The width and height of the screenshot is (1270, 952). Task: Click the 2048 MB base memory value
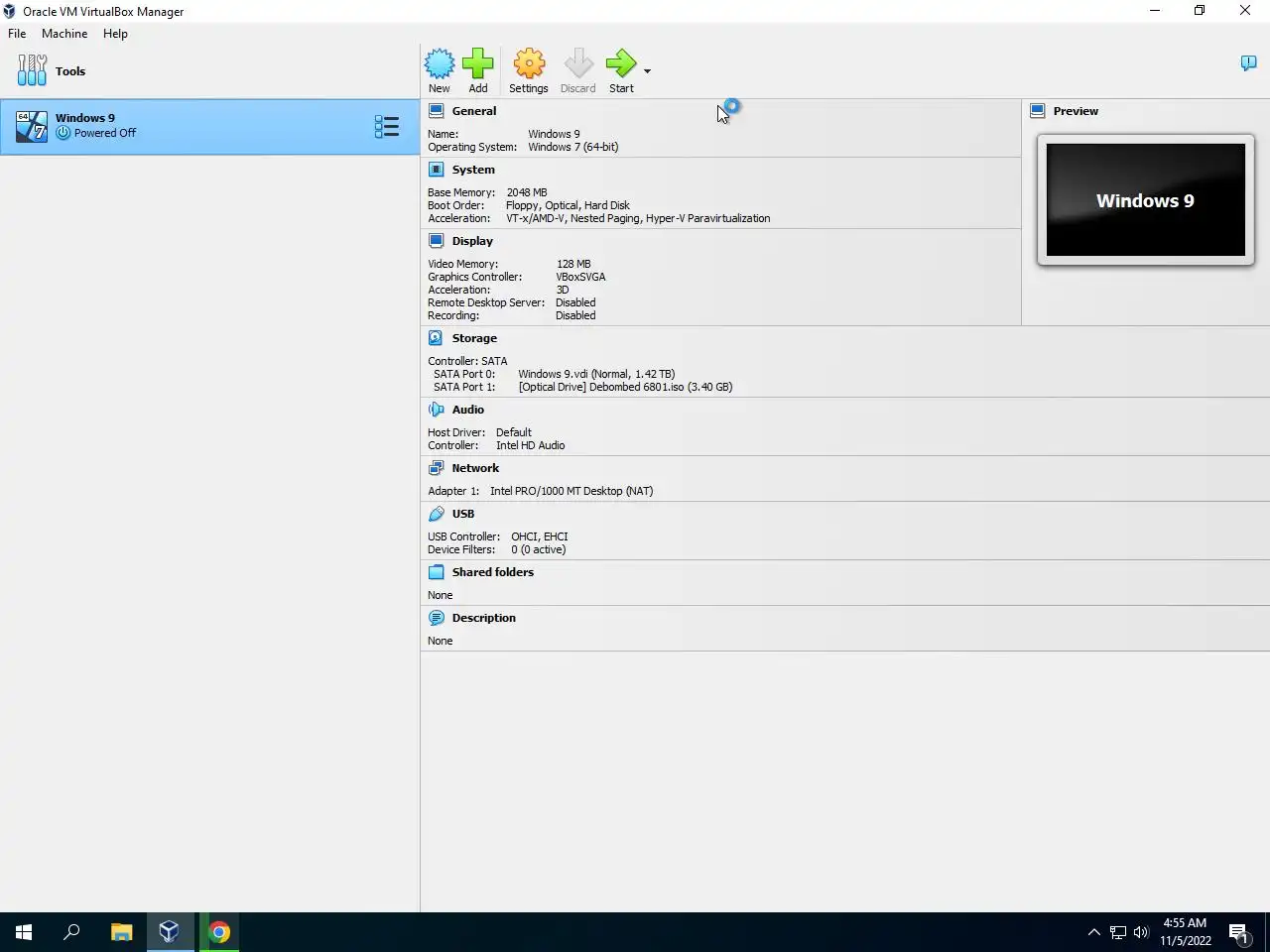527,192
